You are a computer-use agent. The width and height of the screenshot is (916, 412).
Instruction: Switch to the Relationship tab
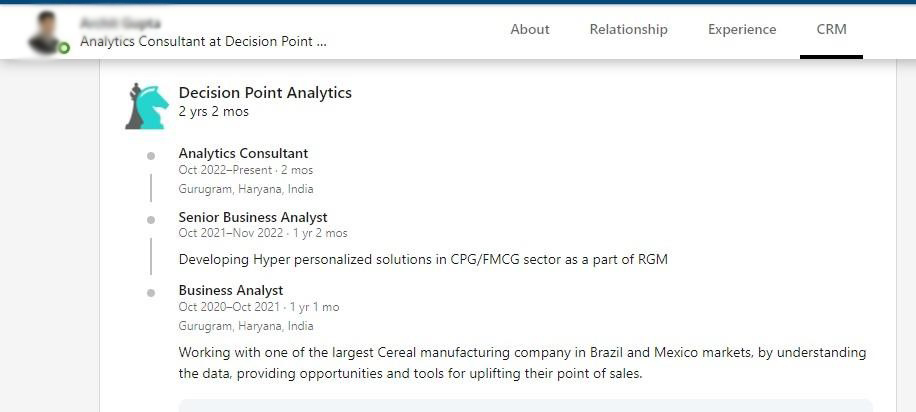point(629,29)
